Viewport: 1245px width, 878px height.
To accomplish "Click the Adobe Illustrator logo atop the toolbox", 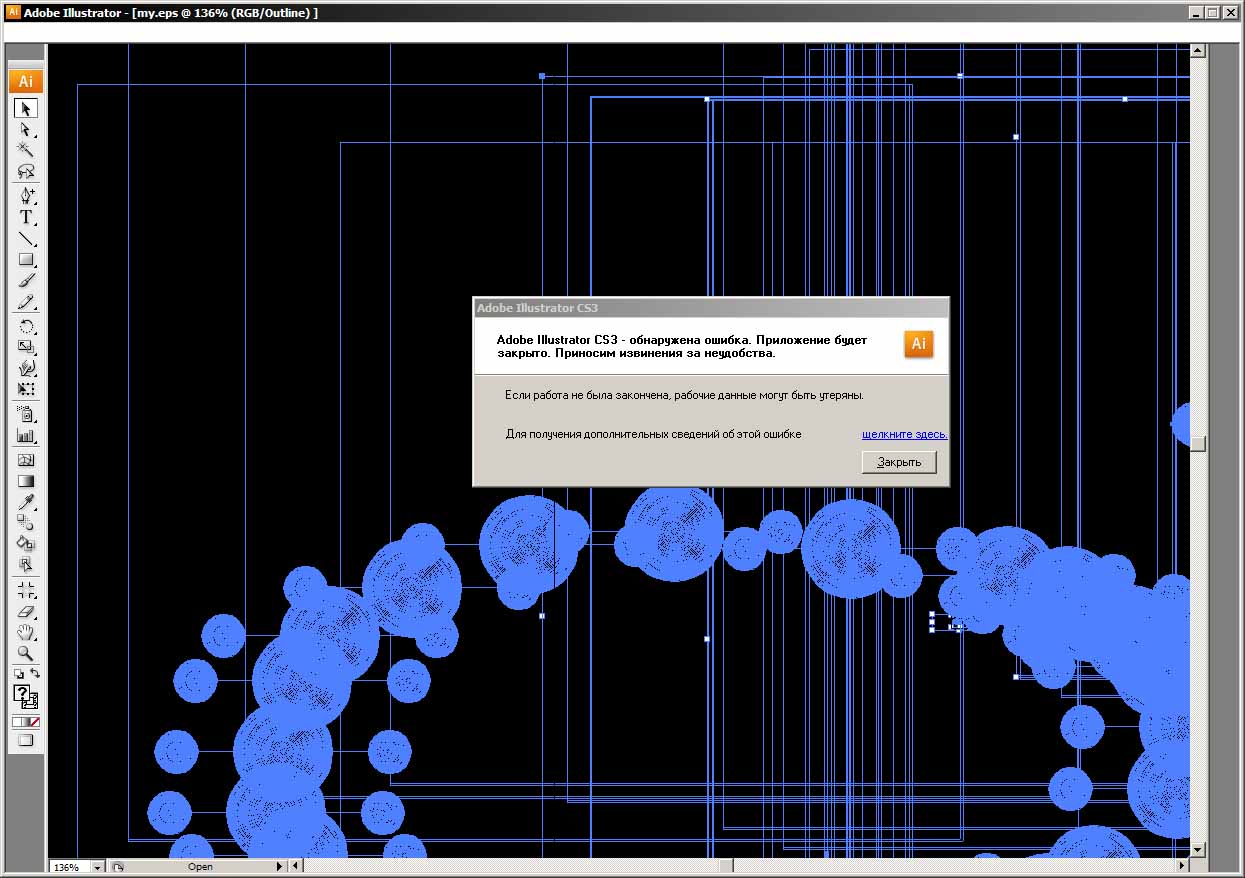I will 26,81.
